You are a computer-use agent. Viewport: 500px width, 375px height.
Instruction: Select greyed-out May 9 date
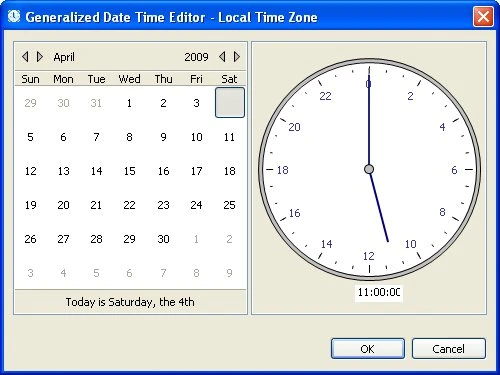click(x=229, y=273)
